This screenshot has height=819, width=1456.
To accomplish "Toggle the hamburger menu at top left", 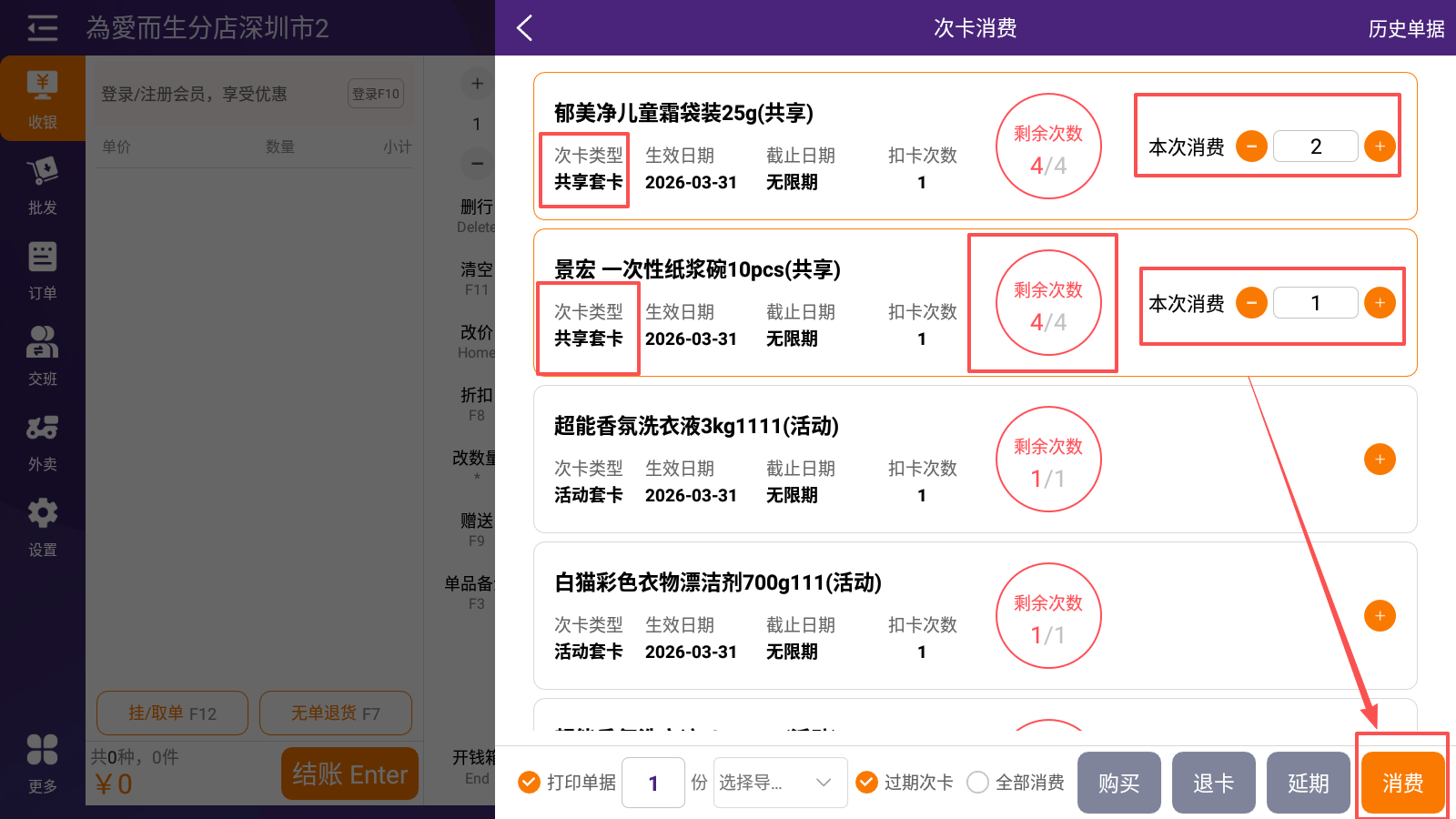I will point(42,28).
